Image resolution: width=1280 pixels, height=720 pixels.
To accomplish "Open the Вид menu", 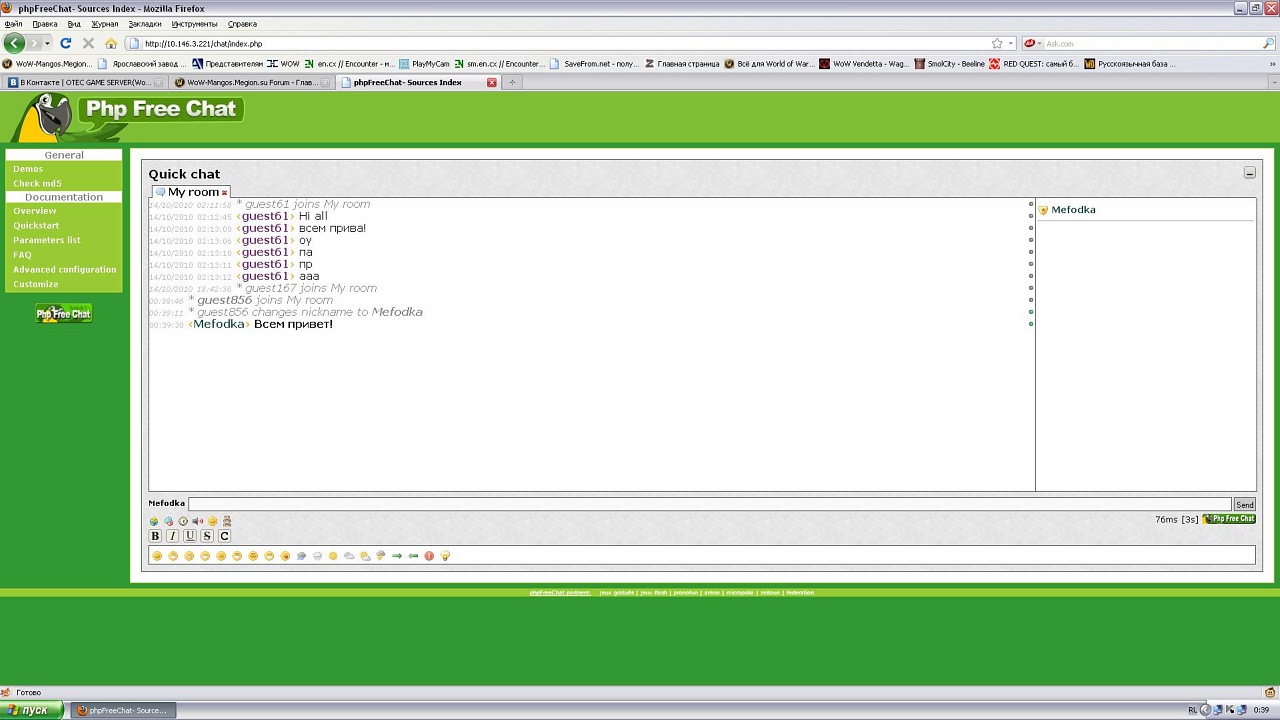I will point(74,24).
